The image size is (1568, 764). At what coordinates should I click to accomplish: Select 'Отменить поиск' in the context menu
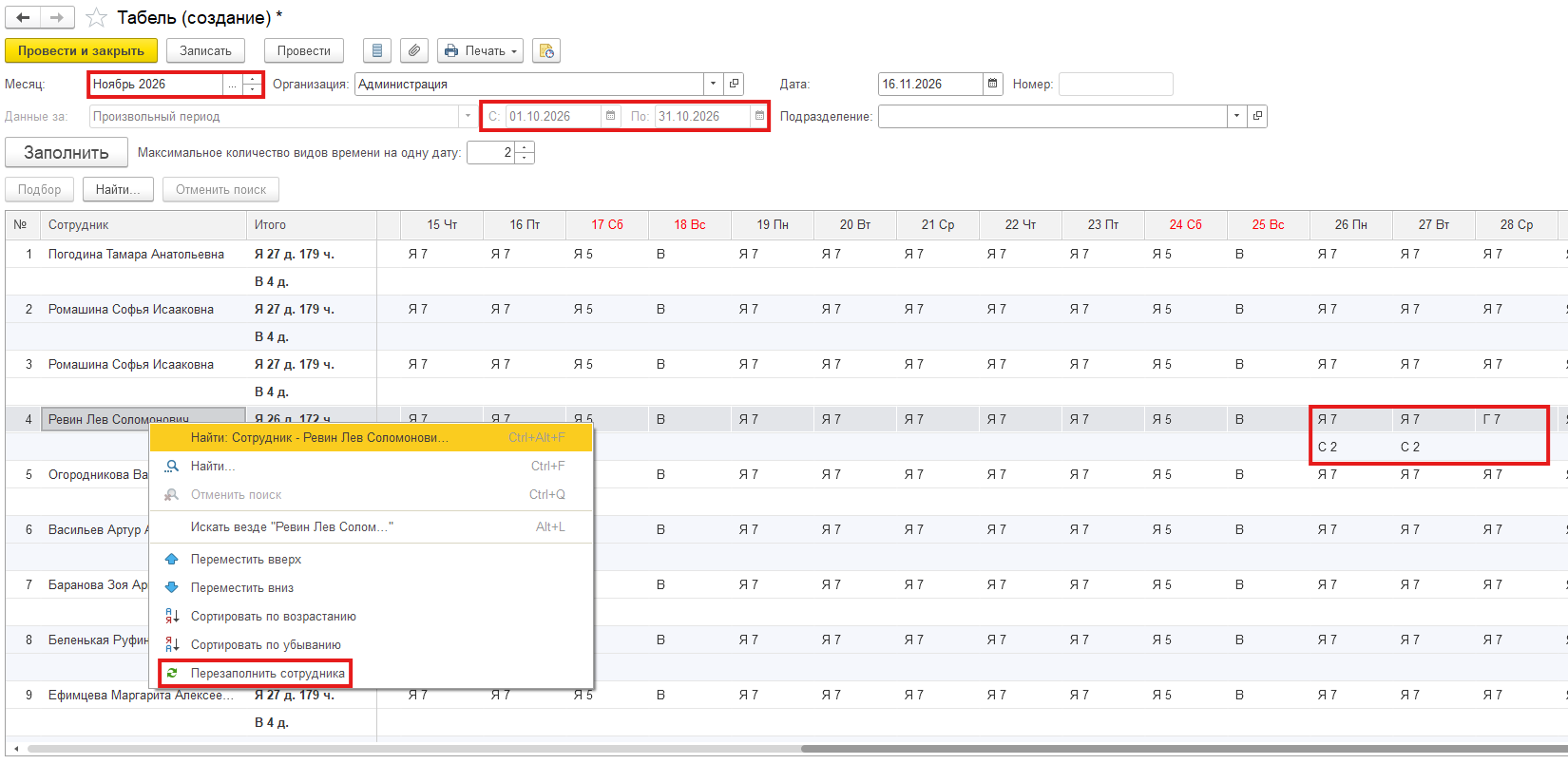coord(372,495)
